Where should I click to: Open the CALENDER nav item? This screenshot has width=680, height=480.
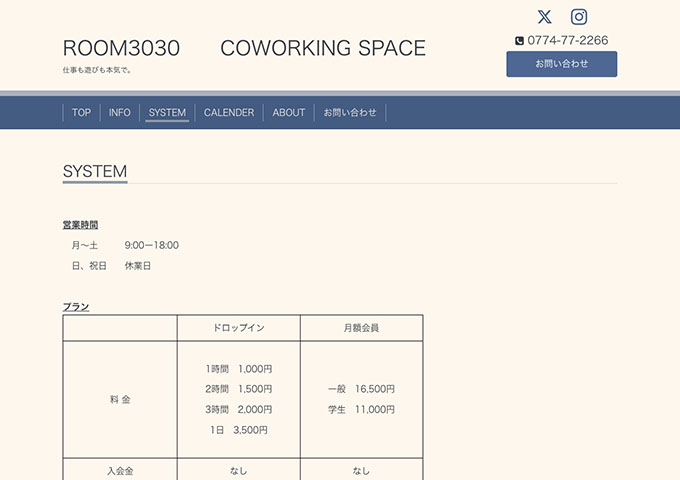[229, 113]
